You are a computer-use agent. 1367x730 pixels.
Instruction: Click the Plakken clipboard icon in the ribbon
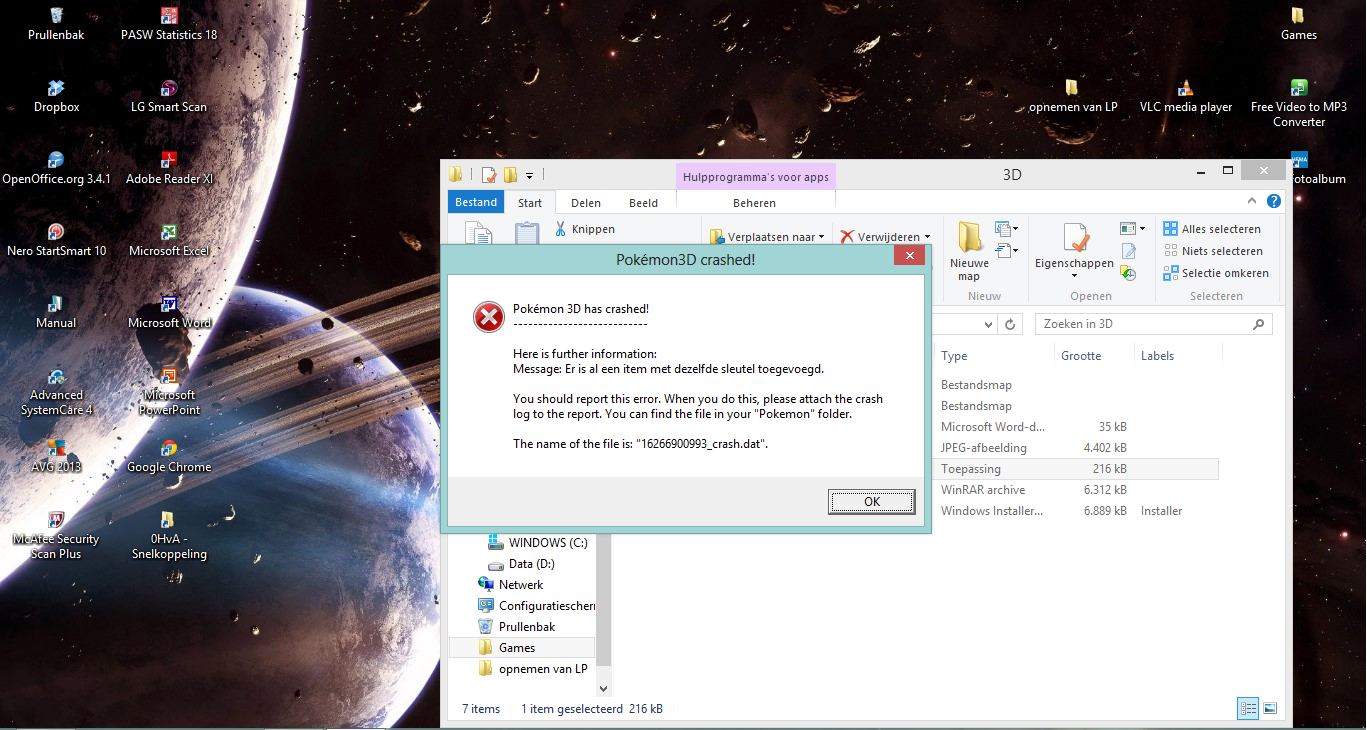[x=527, y=234]
